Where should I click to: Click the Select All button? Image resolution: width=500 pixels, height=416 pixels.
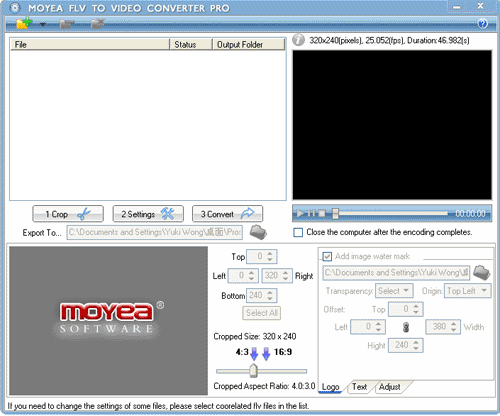point(262,313)
